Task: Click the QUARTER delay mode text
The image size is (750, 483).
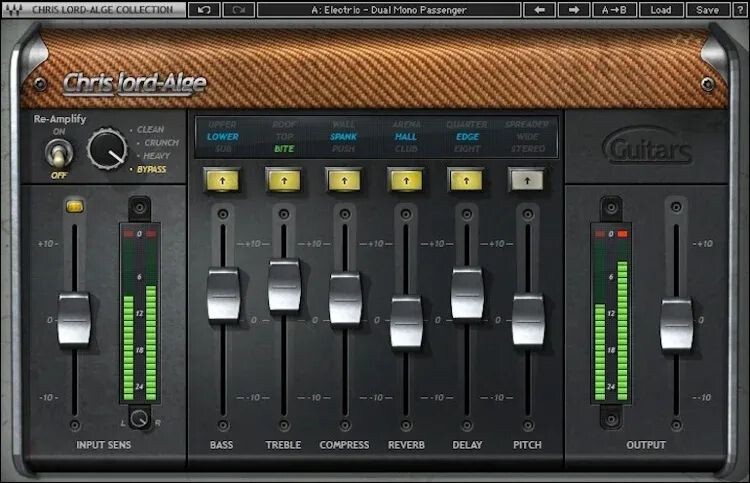Action: tap(467, 125)
